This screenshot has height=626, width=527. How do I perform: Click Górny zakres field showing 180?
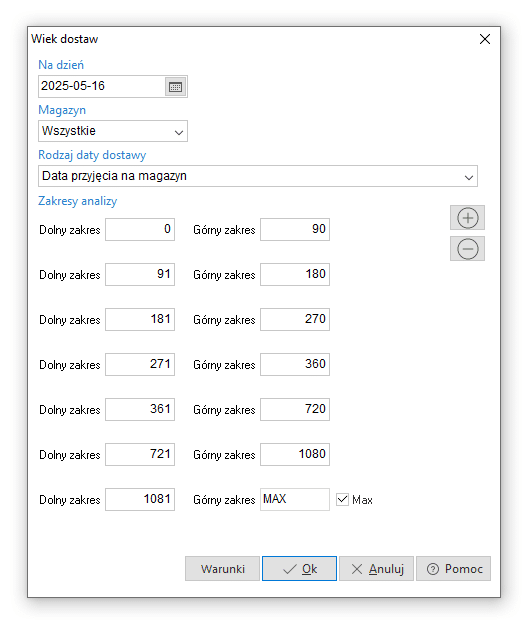(295, 274)
